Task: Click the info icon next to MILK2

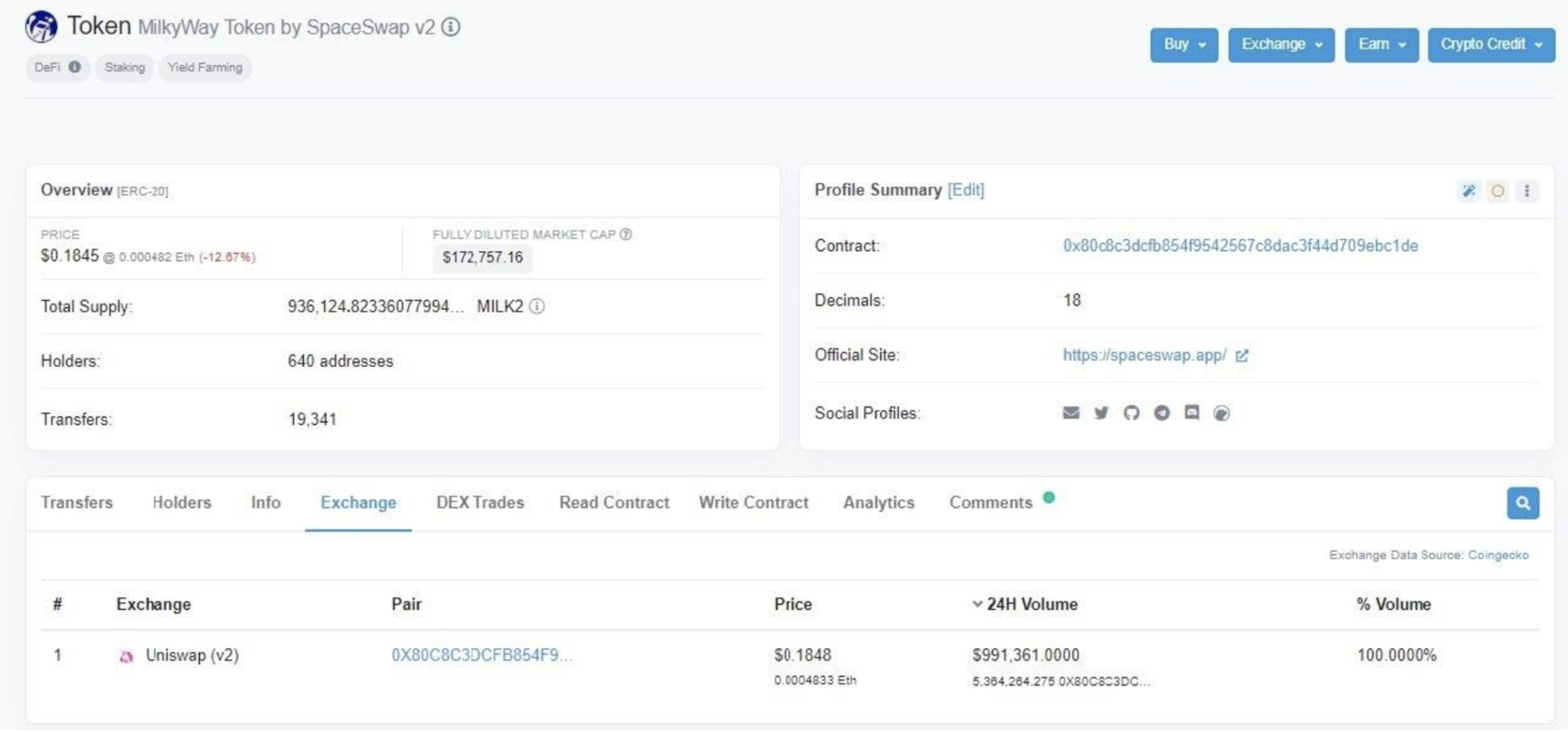Action: (537, 306)
